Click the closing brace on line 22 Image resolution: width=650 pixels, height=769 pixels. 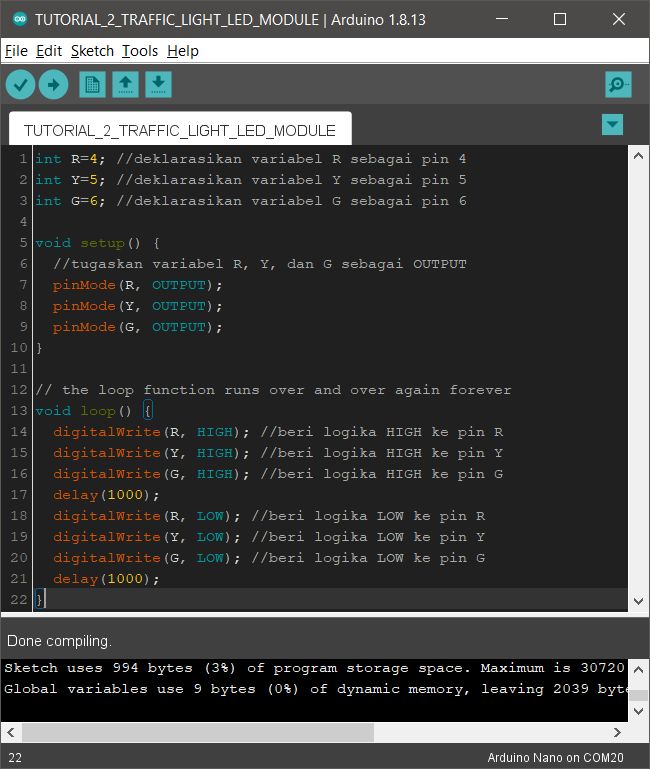pos(40,600)
